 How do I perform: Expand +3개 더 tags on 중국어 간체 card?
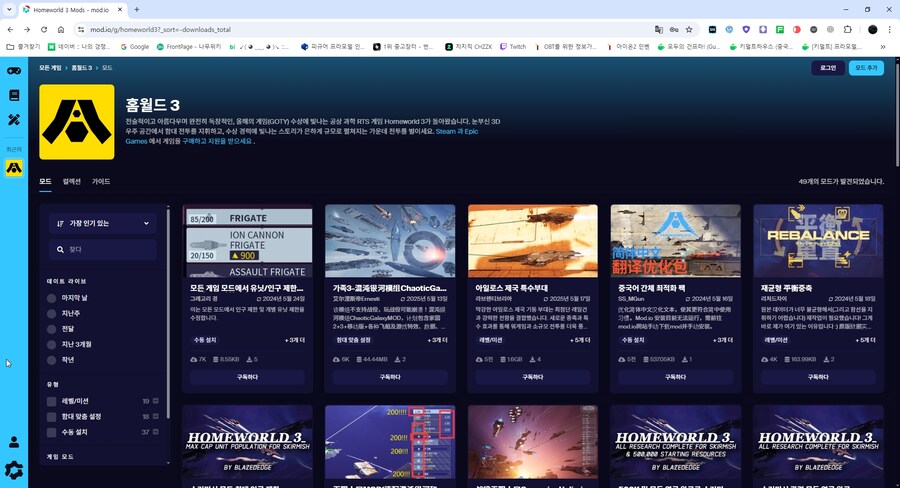pos(723,340)
